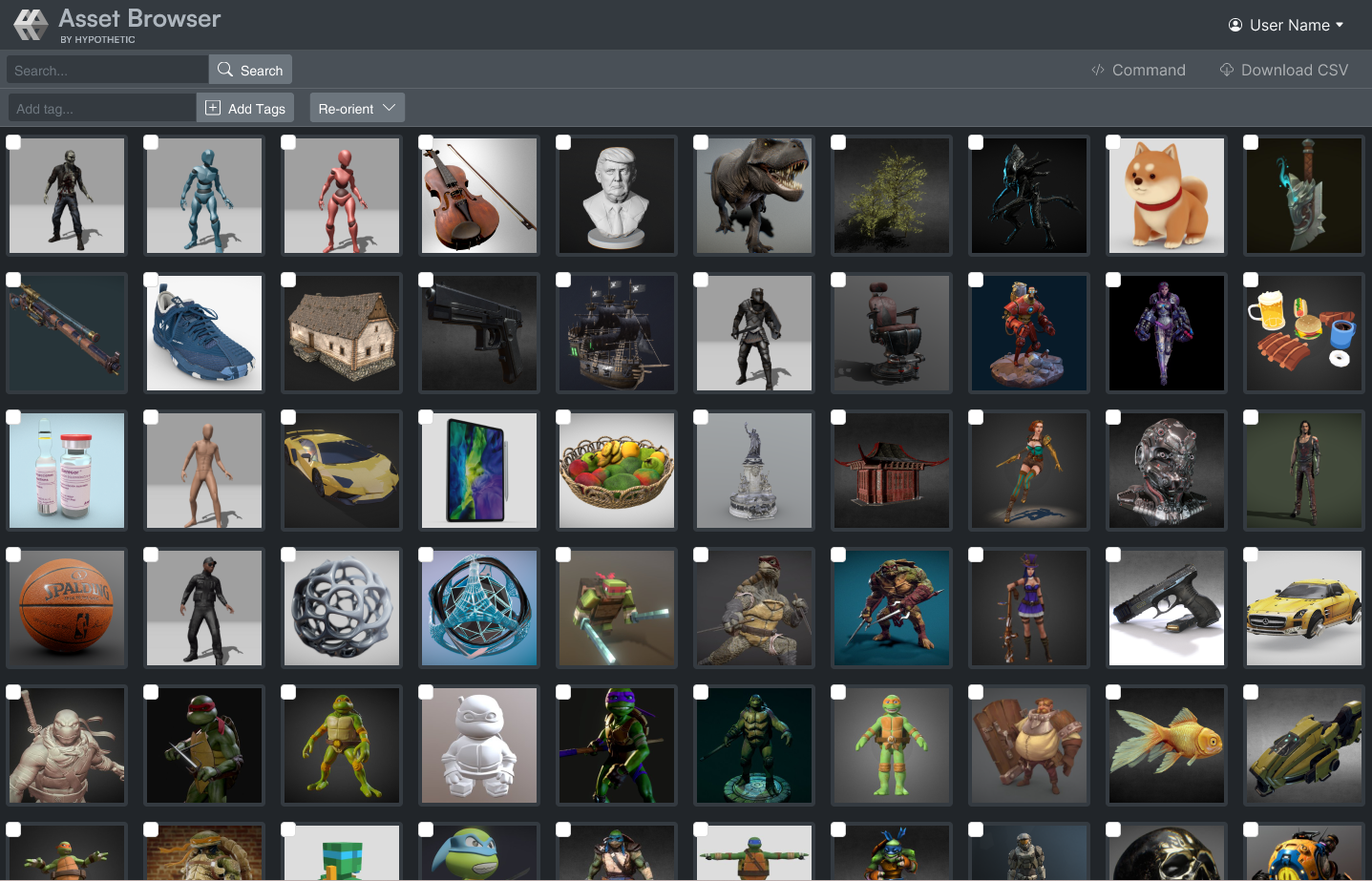
Task: Tick the checkbox on the violin asset
Action: click(x=426, y=142)
